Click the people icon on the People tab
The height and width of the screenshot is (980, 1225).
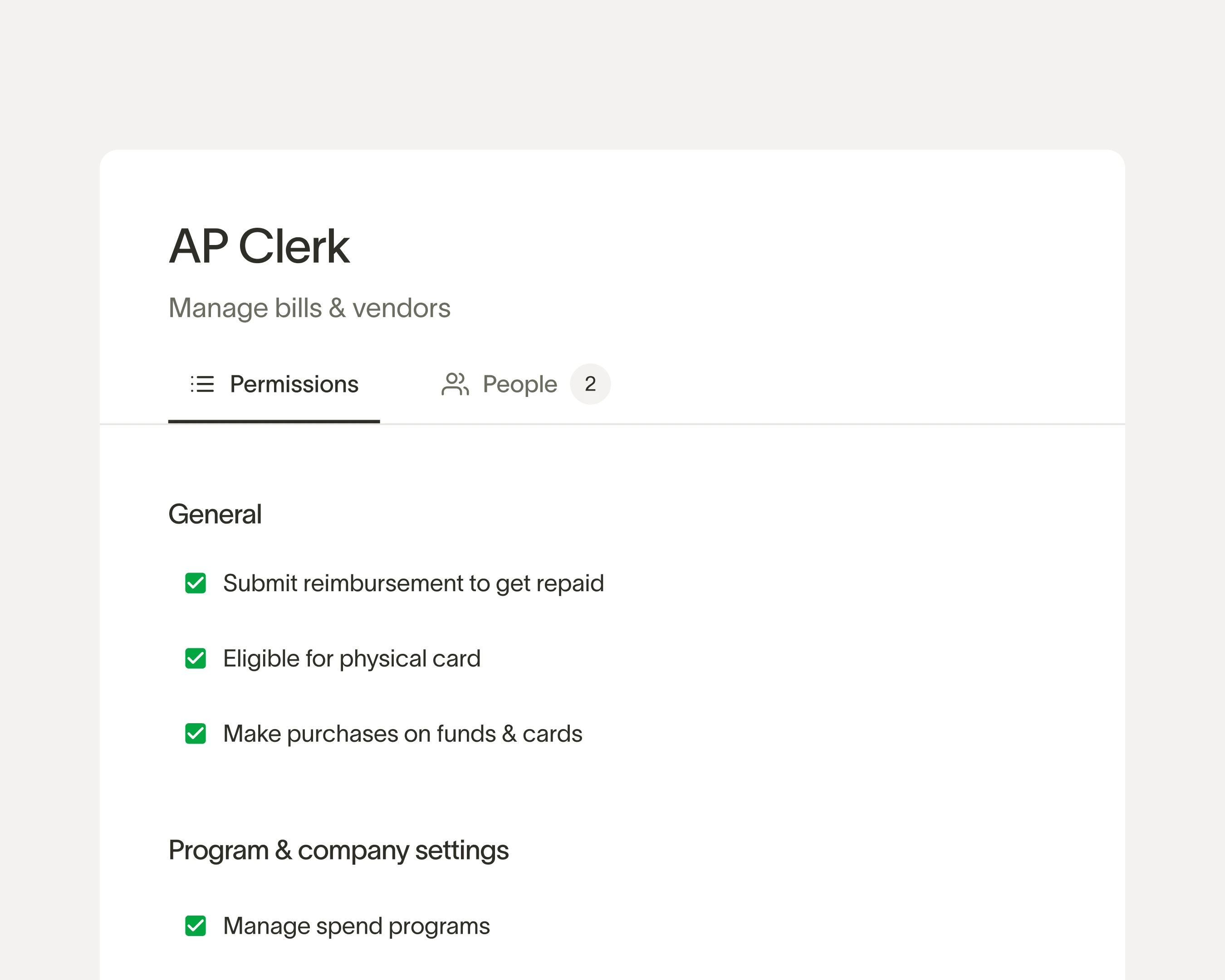(x=456, y=384)
